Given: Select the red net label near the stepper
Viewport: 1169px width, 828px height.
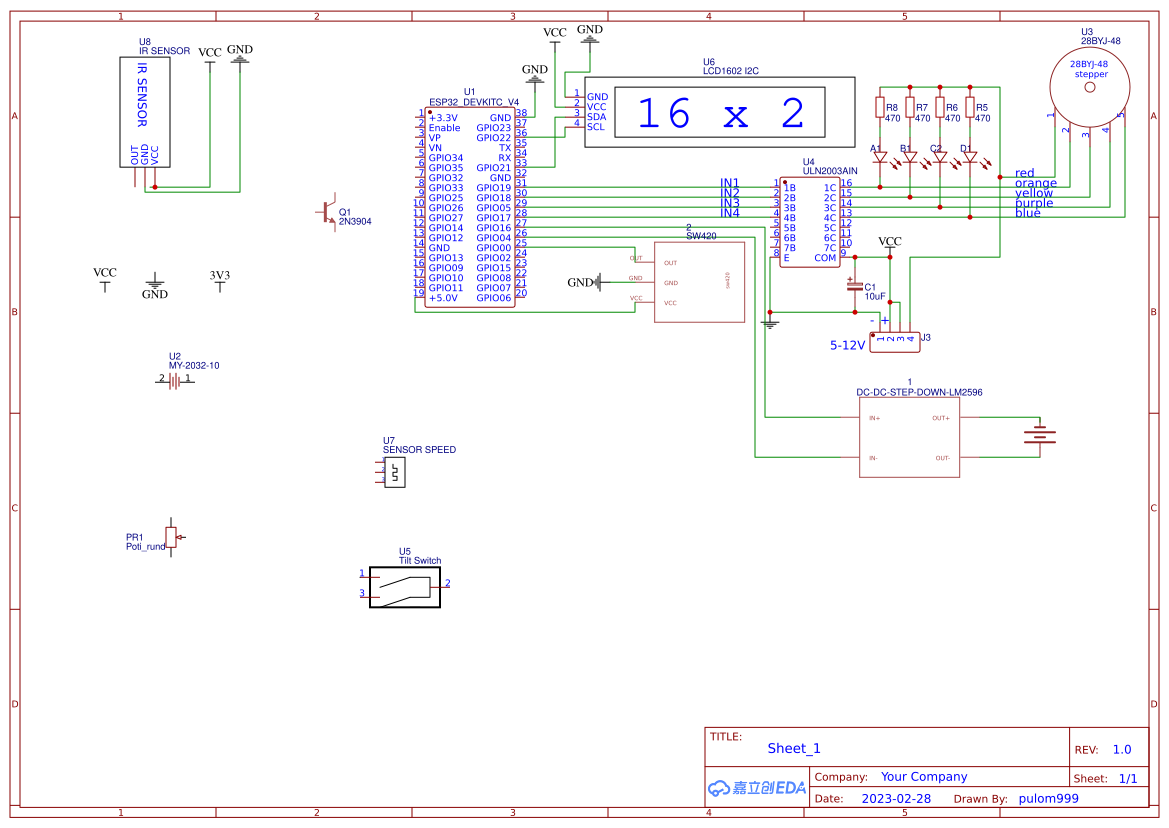Looking at the screenshot, I should [1023, 172].
